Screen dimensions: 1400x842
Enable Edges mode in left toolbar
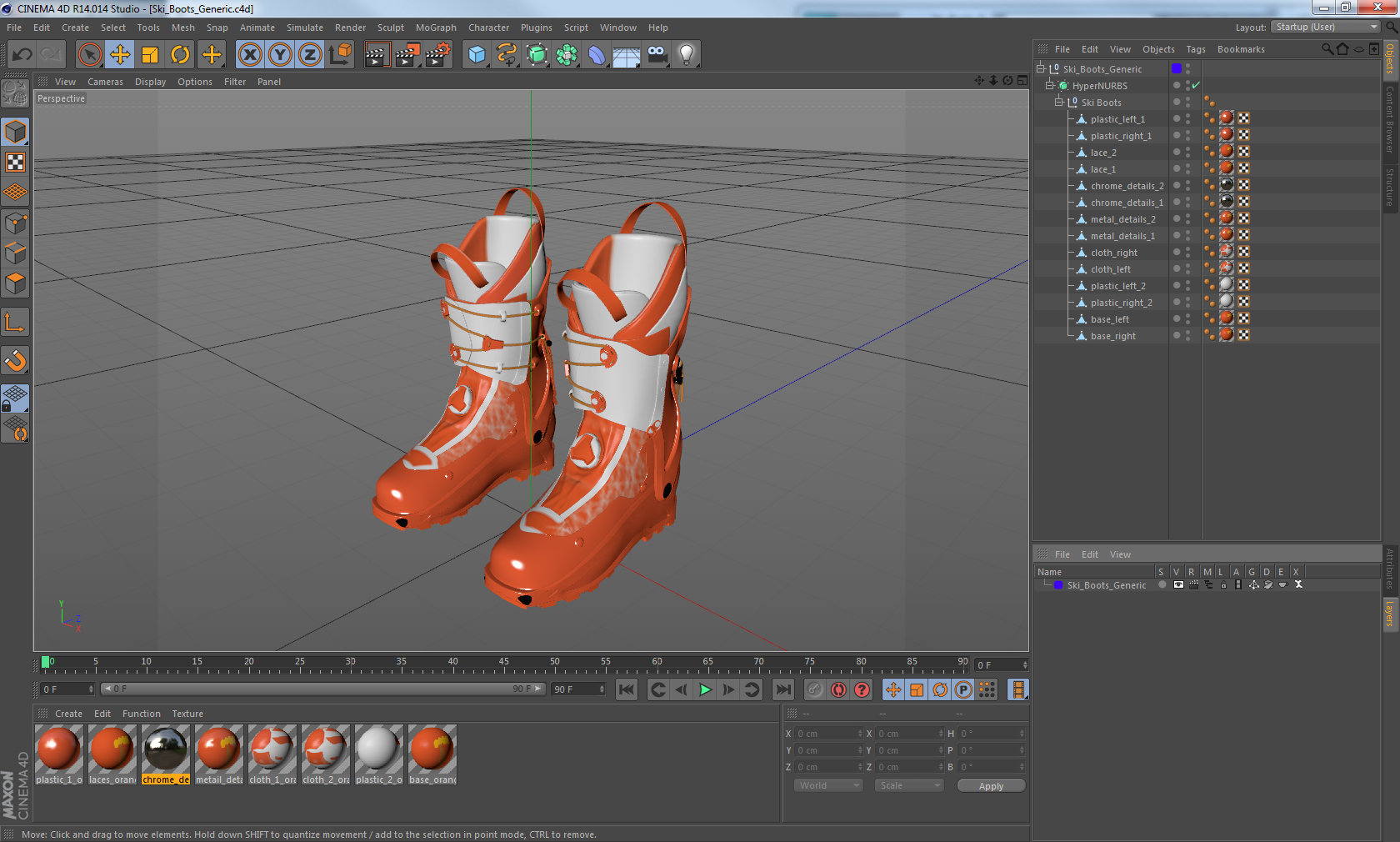click(15, 253)
